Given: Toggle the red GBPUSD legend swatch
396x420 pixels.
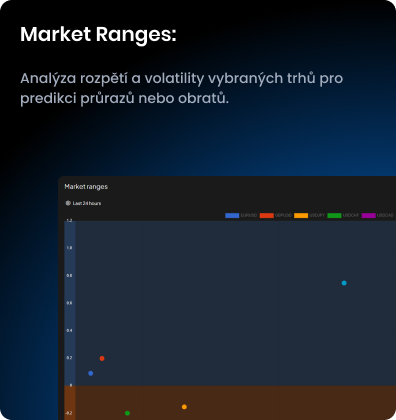Looking at the screenshot, I should [x=266, y=215].
